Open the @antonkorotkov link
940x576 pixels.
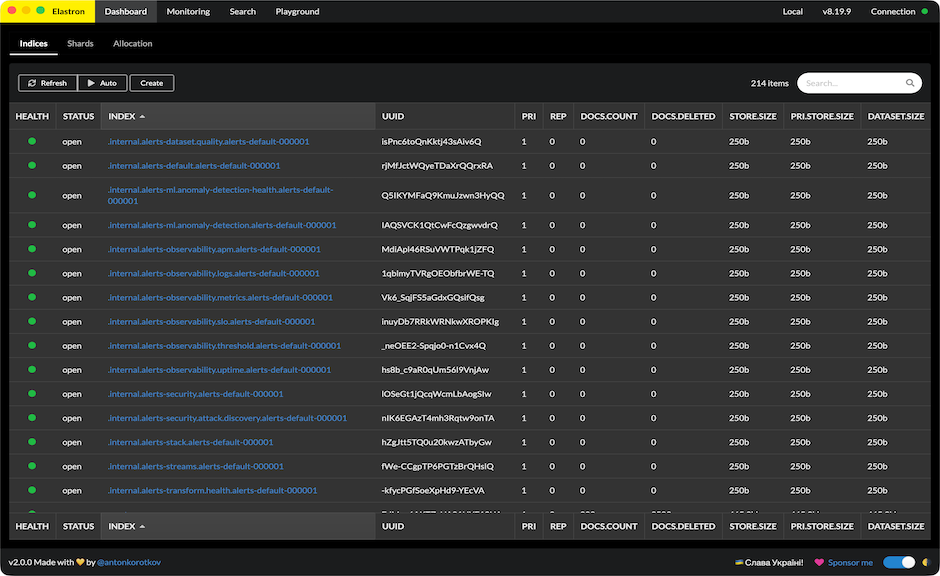(129, 562)
